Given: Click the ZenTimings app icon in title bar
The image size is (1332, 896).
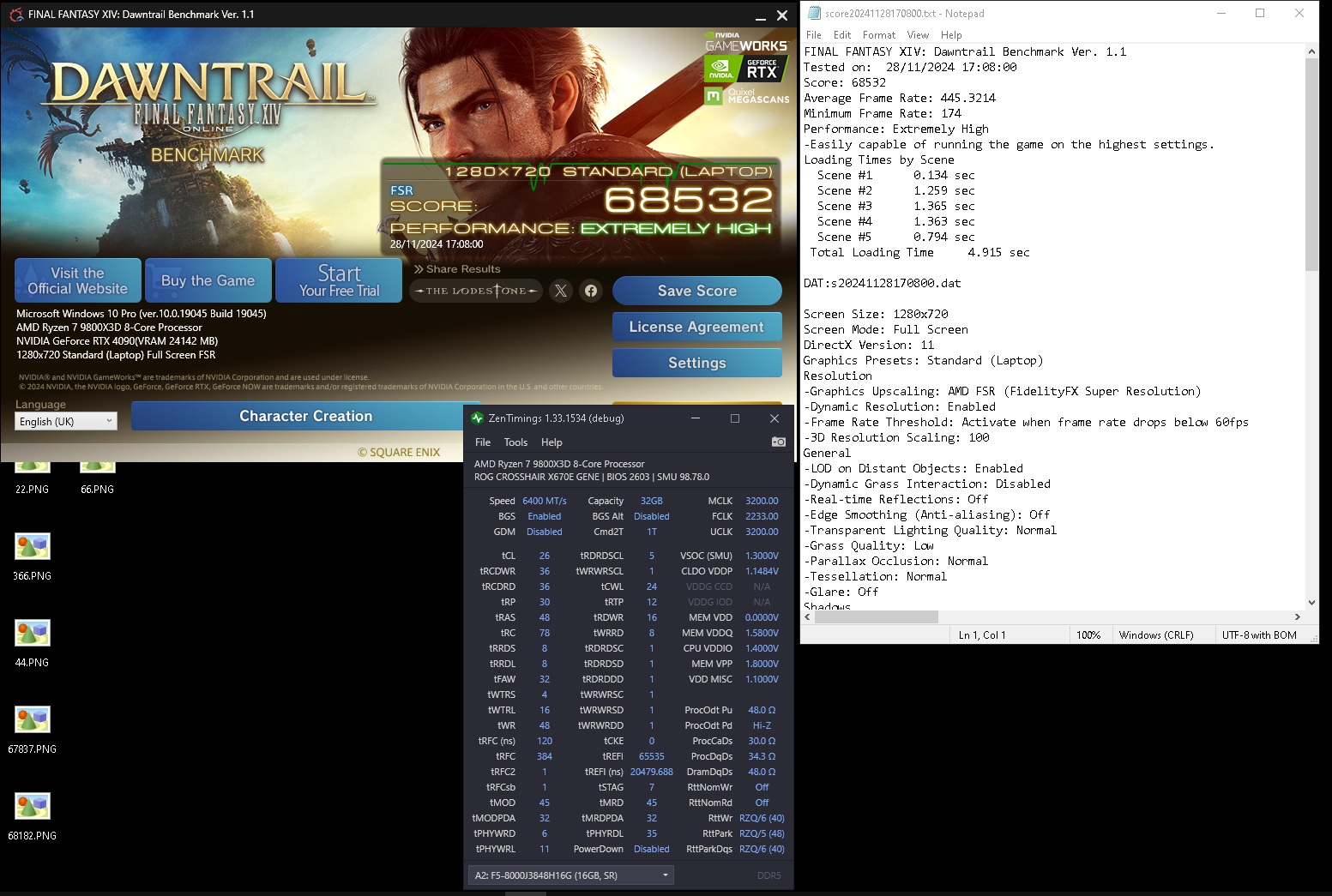Looking at the screenshot, I should pyautogui.click(x=478, y=418).
